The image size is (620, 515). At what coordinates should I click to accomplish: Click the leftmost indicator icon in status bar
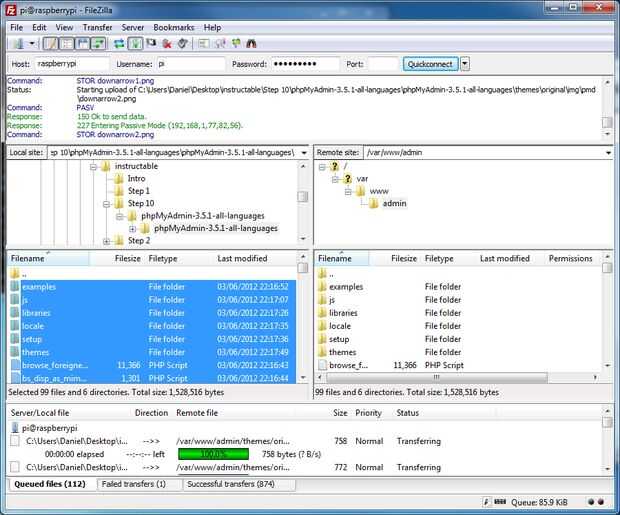point(486,502)
